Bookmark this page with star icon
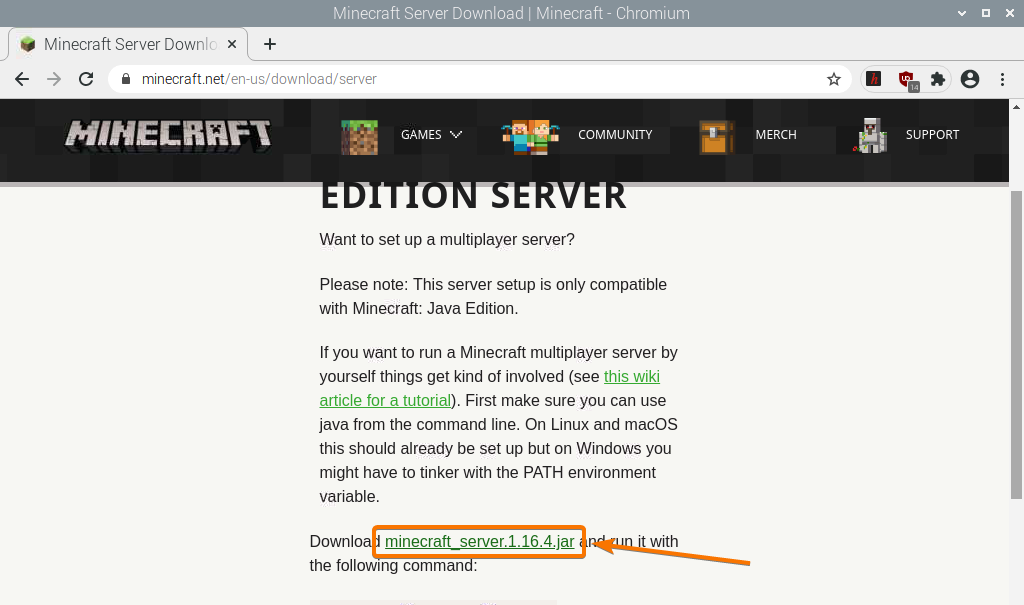 [833, 79]
